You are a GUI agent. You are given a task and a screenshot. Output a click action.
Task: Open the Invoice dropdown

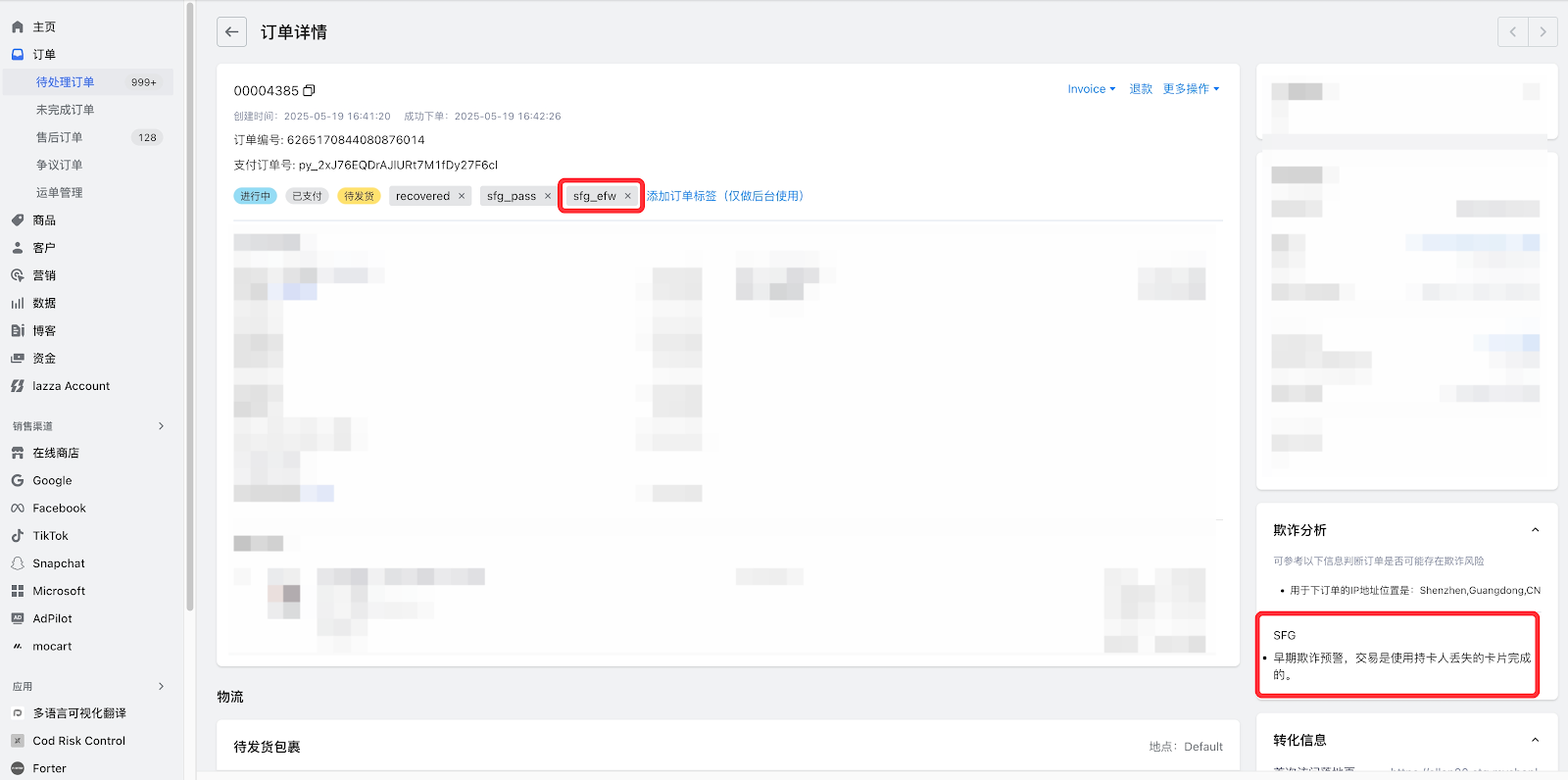pos(1091,89)
